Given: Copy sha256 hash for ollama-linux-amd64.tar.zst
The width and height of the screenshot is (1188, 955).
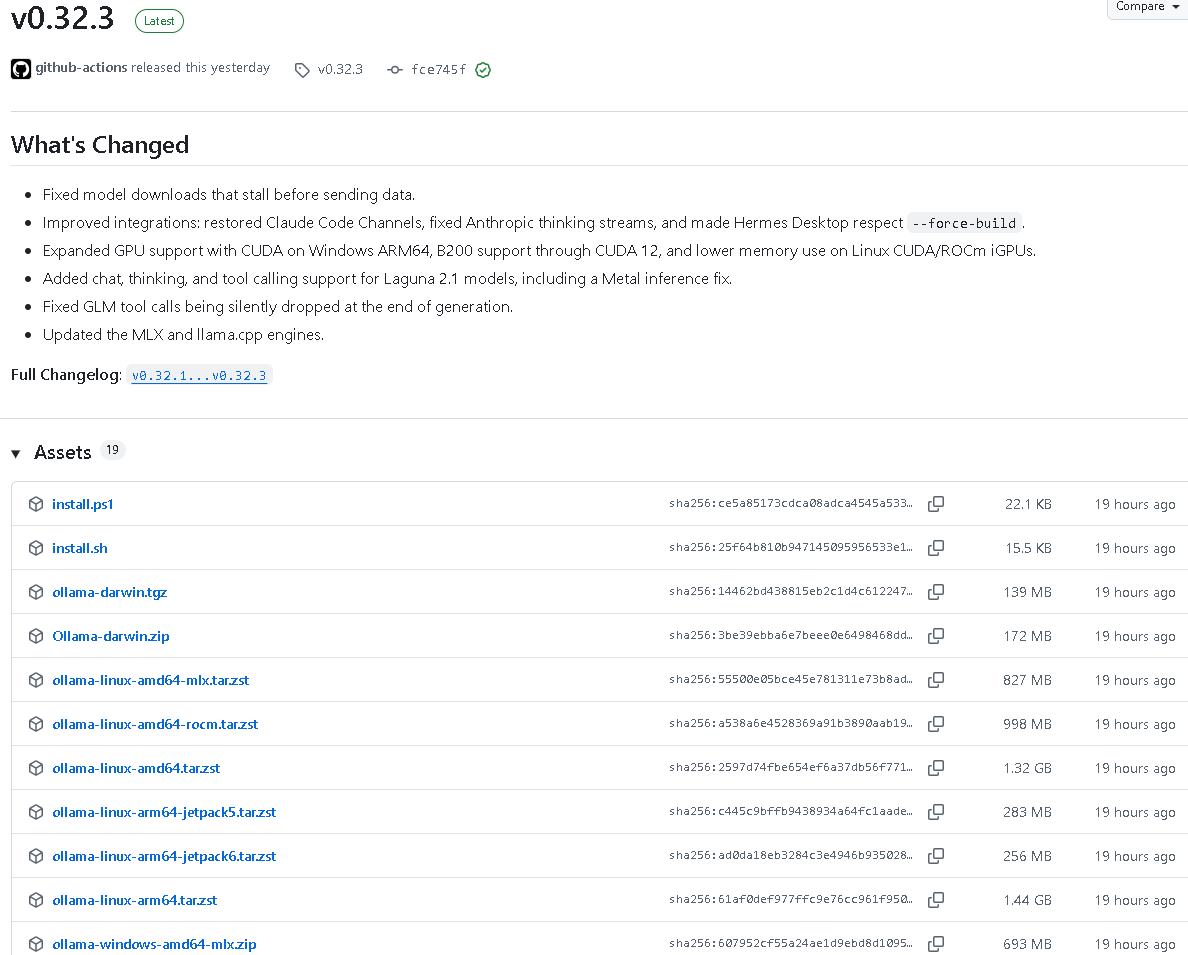Looking at the screenshot, I should click(x=936, y=768).
